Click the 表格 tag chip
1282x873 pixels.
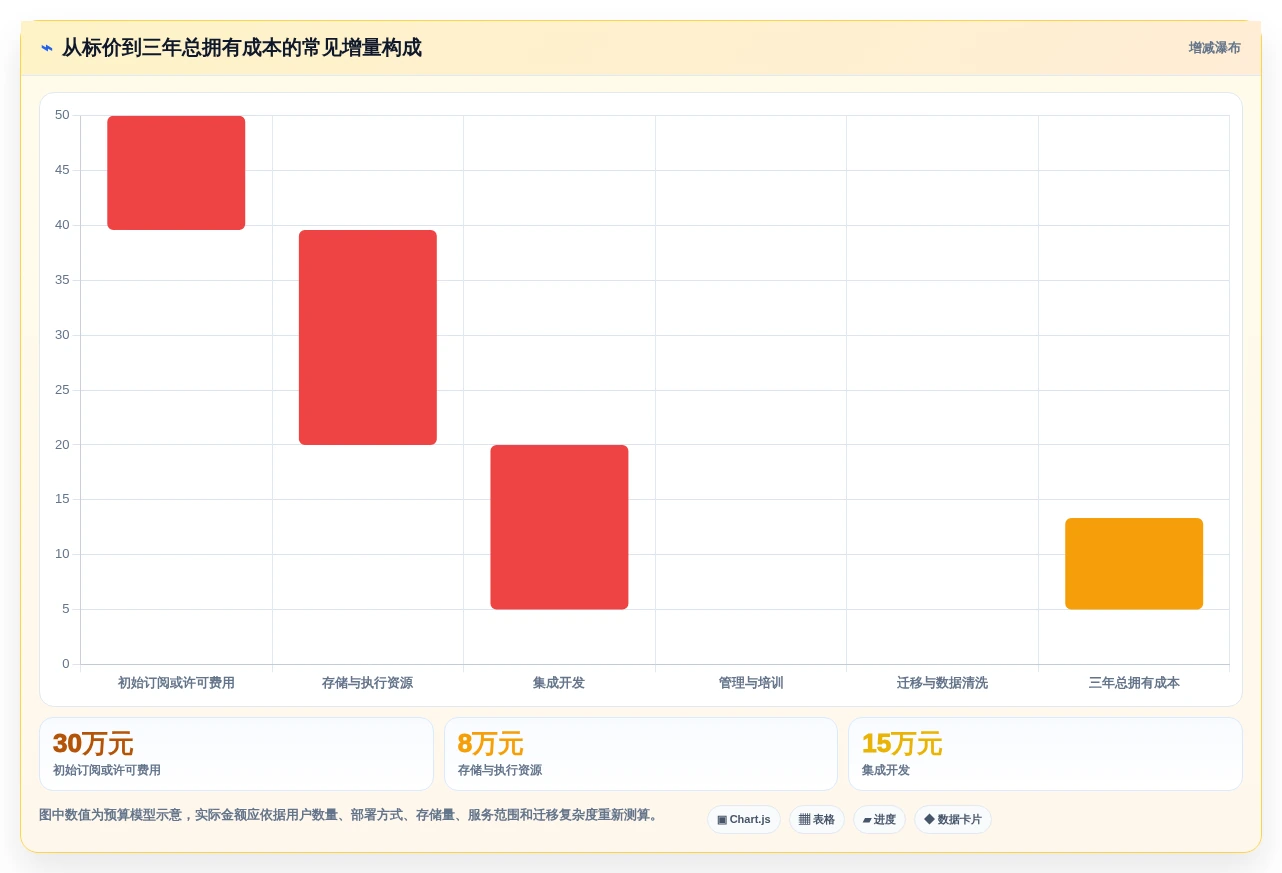[x=816, y=820]
